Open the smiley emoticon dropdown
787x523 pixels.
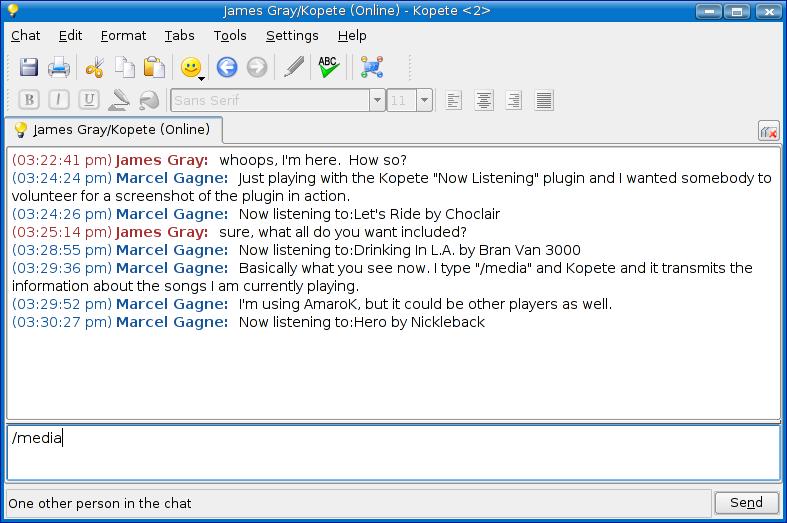(191, 68)
